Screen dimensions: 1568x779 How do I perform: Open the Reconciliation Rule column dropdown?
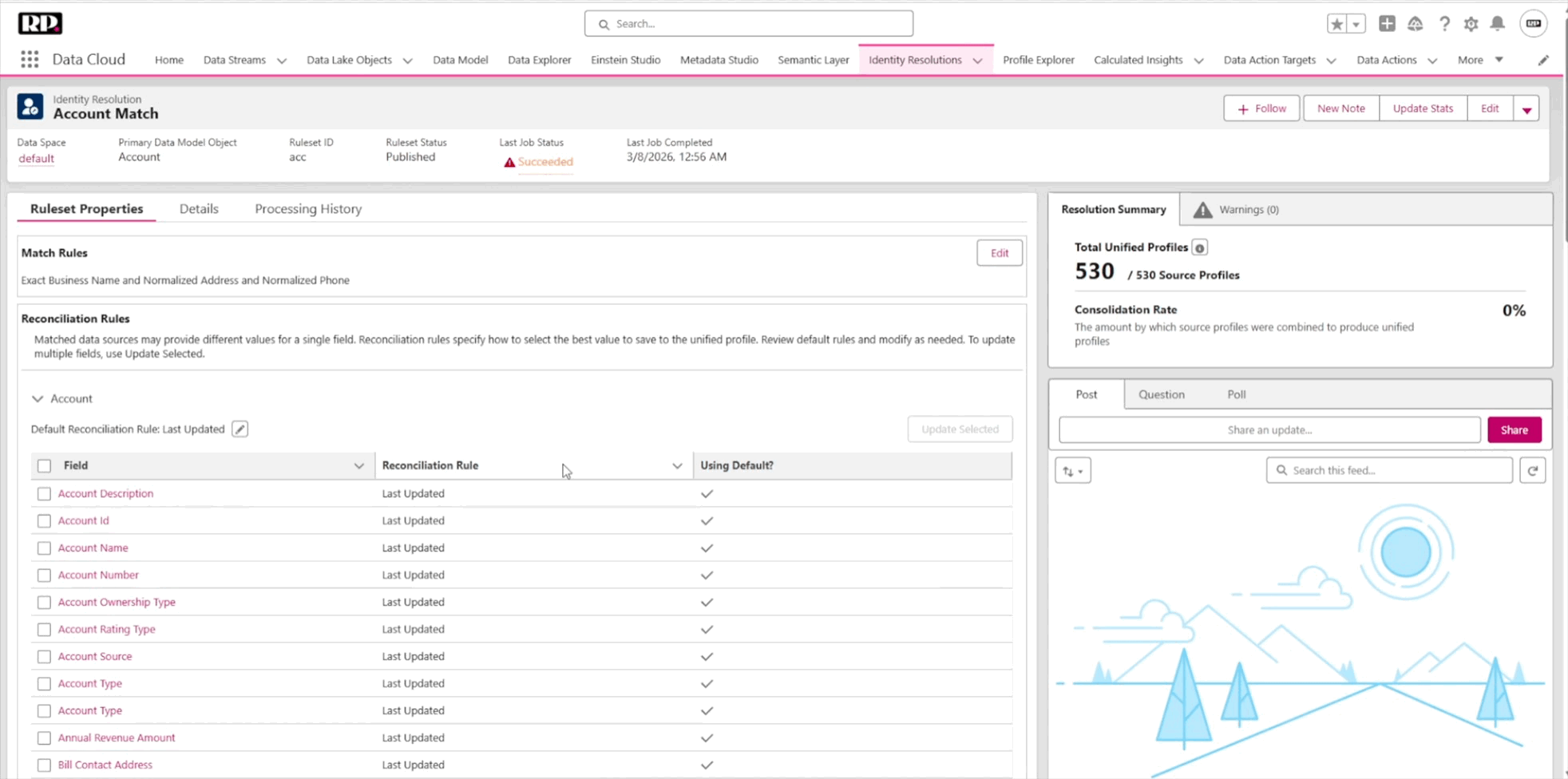click(x=677, y=466)
